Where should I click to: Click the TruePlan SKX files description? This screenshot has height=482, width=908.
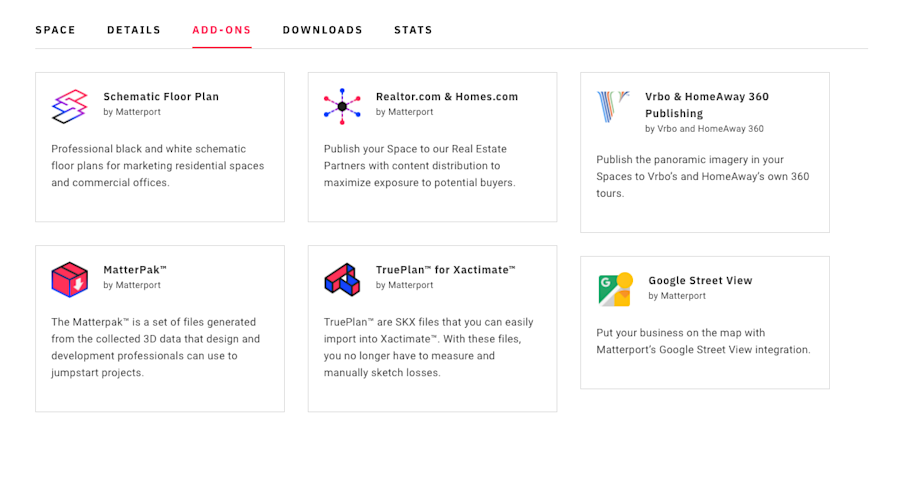(x=429, y=347)
